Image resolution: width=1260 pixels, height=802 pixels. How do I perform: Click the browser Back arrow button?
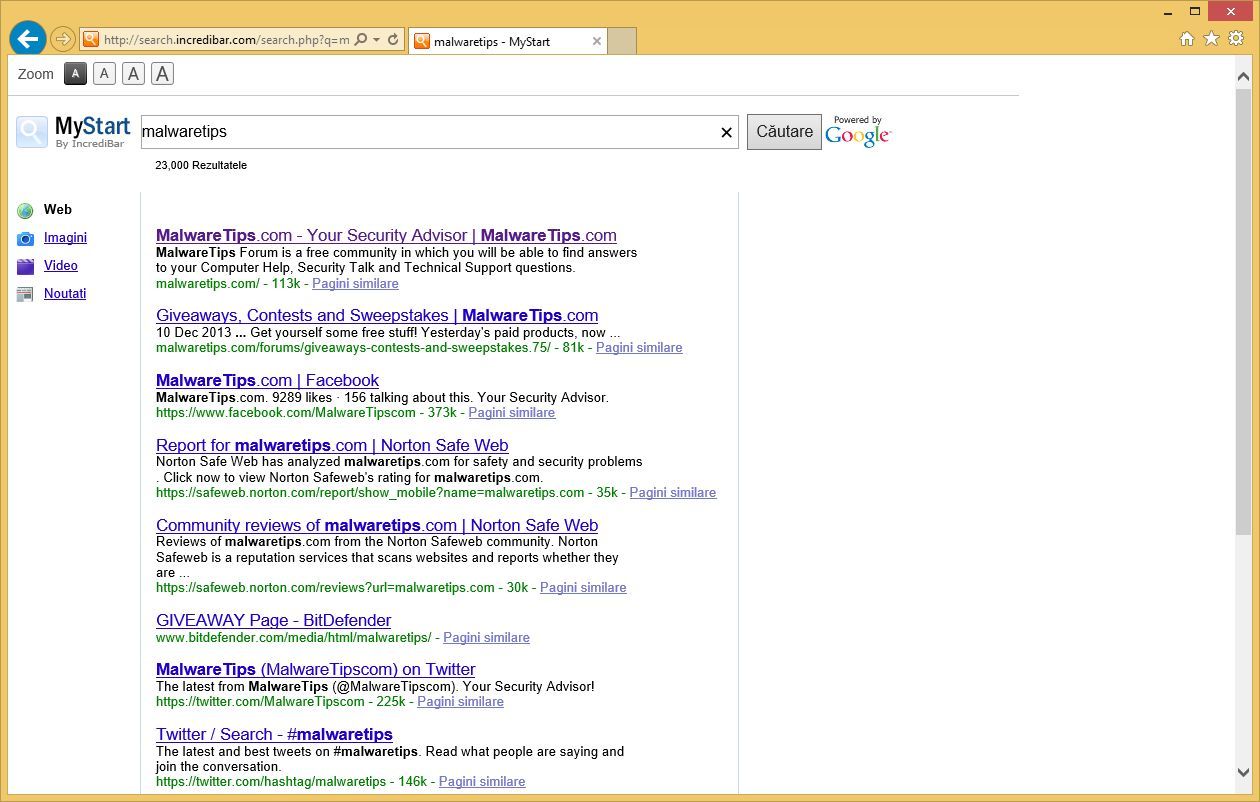(x=28, y=39)
